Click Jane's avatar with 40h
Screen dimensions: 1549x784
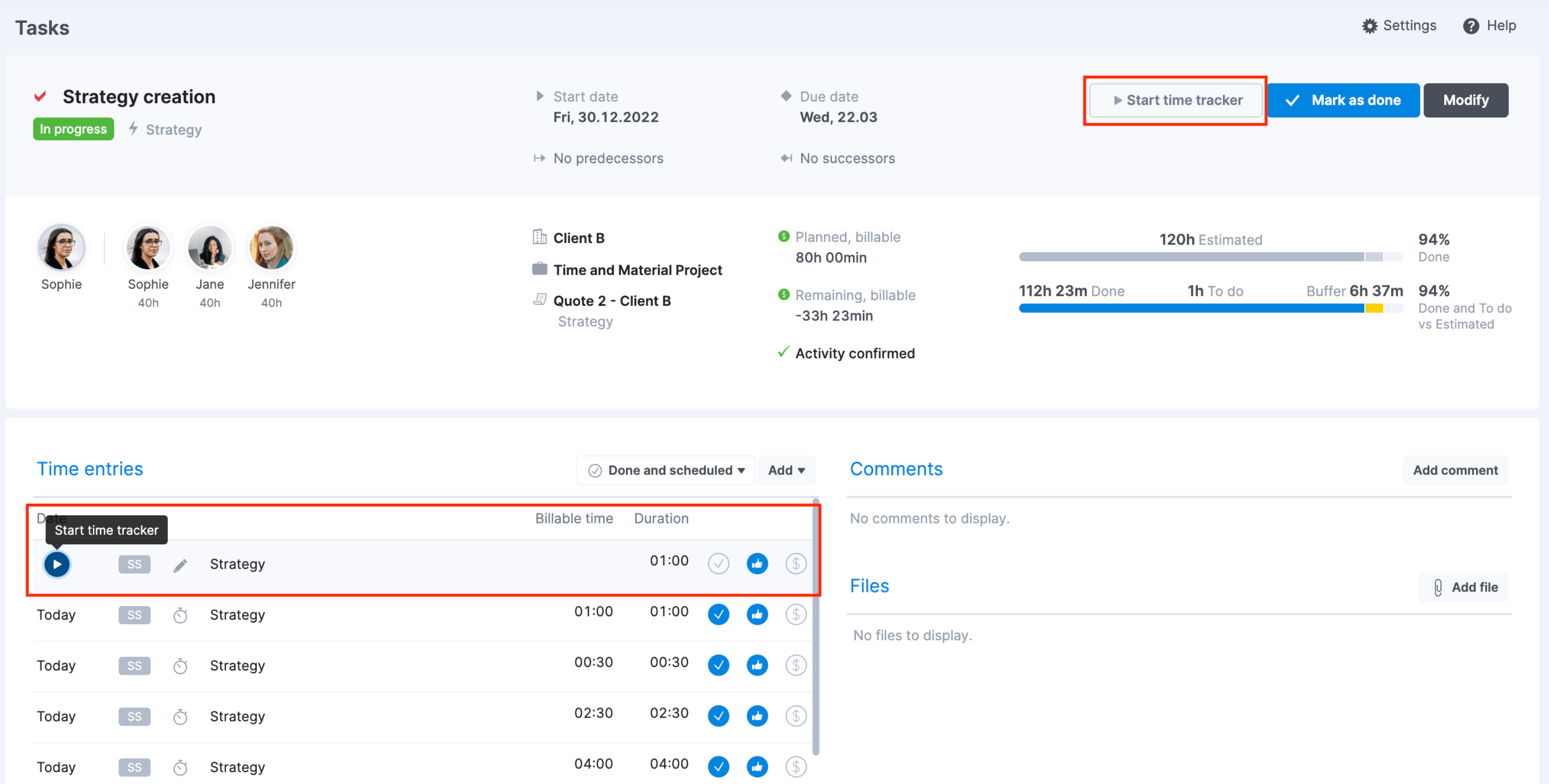point(209,247)
